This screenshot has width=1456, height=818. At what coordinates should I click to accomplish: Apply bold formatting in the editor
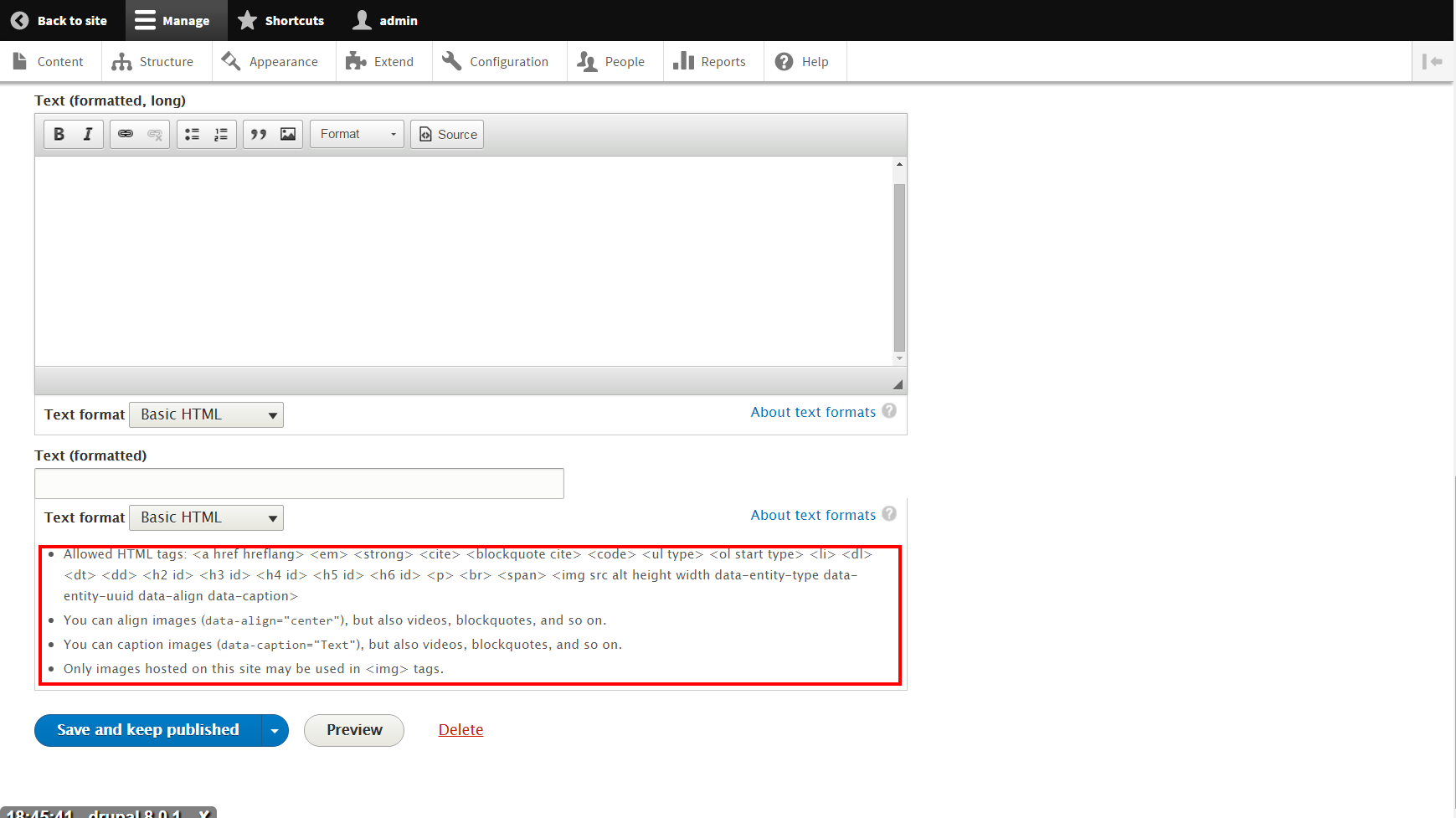(x=59, y=134)
